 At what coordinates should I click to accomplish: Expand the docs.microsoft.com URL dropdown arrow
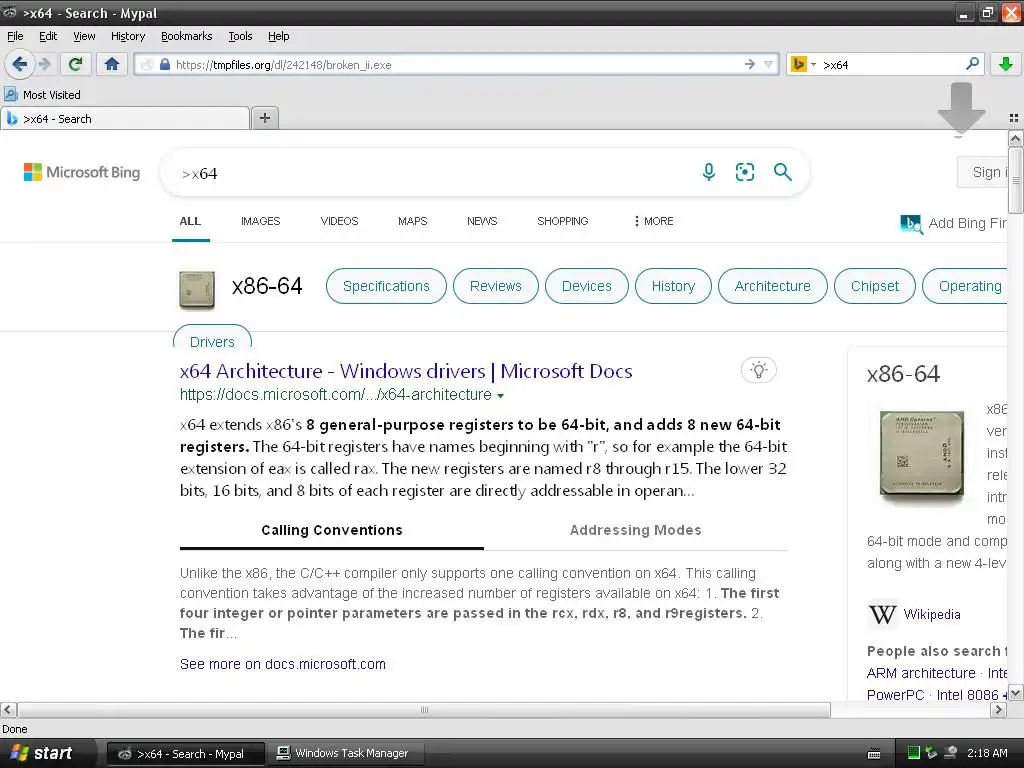click(x=500, y=396)
